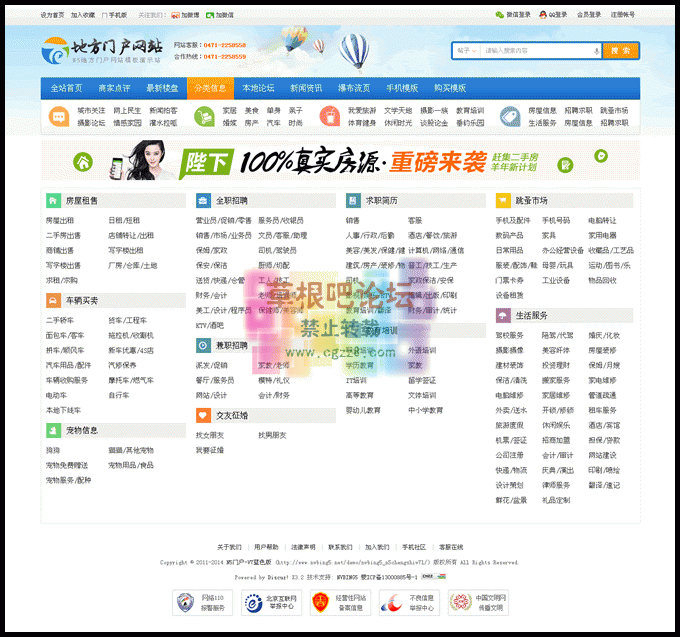Click the 北京互联网举报中心 badge in the footer
The height and width of the screenshot is (637, 680).
(271, 603)
